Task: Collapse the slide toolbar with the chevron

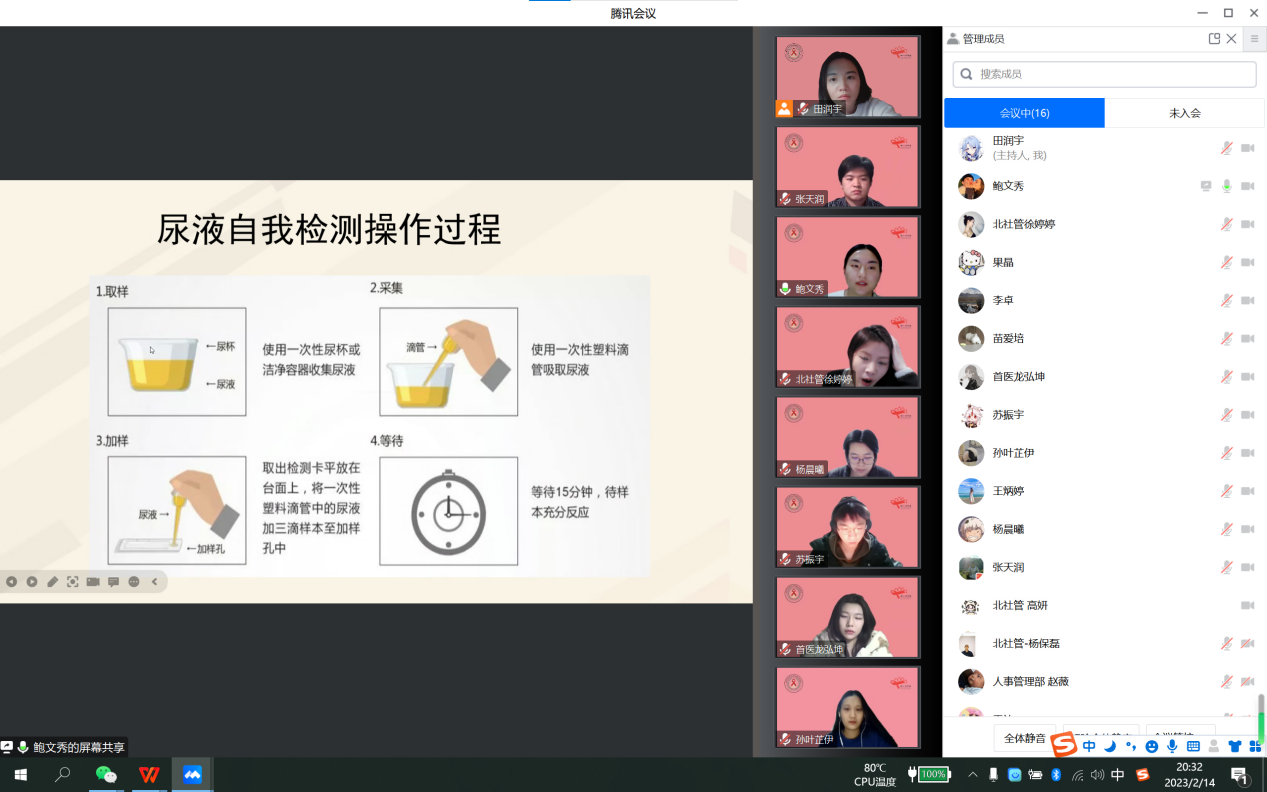Action: (155, 582)
